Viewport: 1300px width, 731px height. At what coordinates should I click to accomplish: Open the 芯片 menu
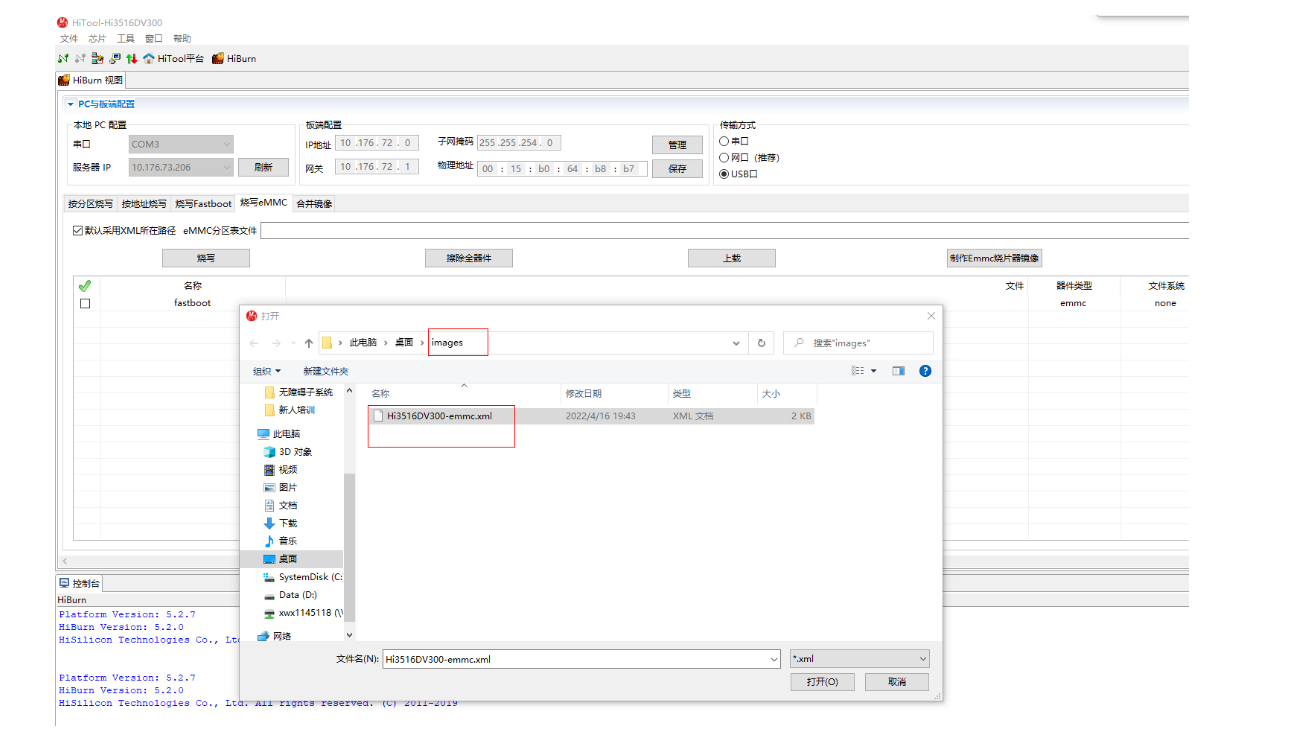tap(97, 38)
